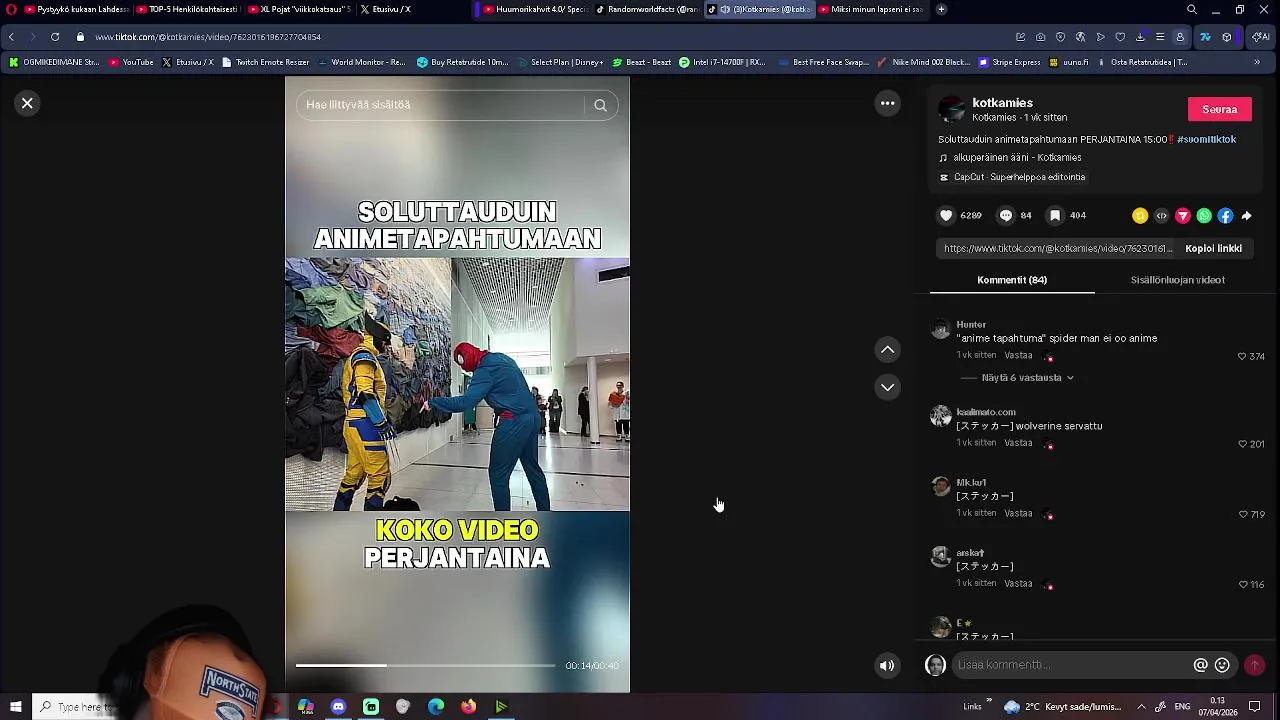Expand hidden bookmarks with double chevron

[1257, 62]
